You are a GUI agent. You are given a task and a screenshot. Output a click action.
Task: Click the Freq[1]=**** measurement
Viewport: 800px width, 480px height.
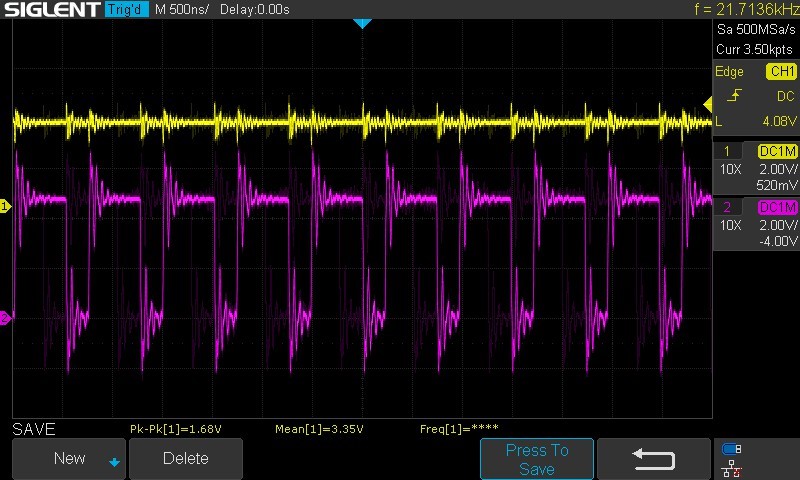tap(459, 429)
